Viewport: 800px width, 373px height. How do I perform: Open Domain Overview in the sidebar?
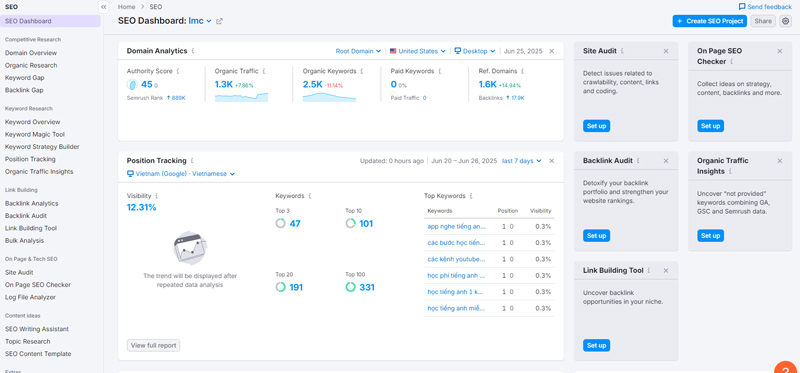(31, 53)
